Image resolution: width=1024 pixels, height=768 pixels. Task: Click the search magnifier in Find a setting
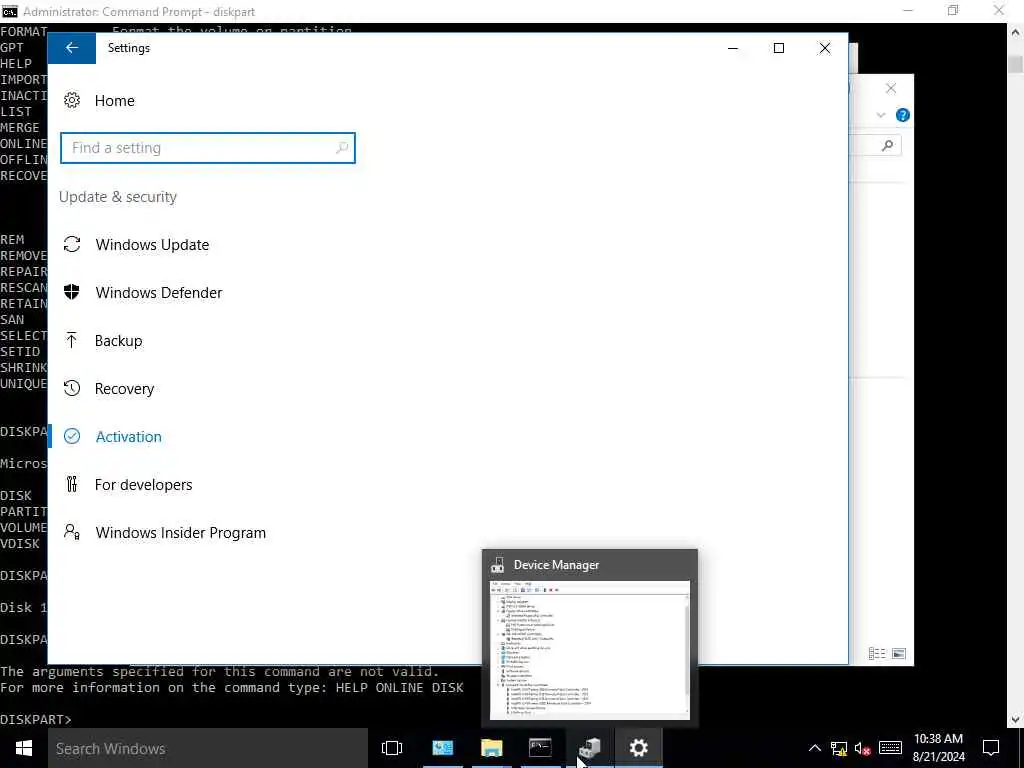pyautogui.click(x=342, y=148)
